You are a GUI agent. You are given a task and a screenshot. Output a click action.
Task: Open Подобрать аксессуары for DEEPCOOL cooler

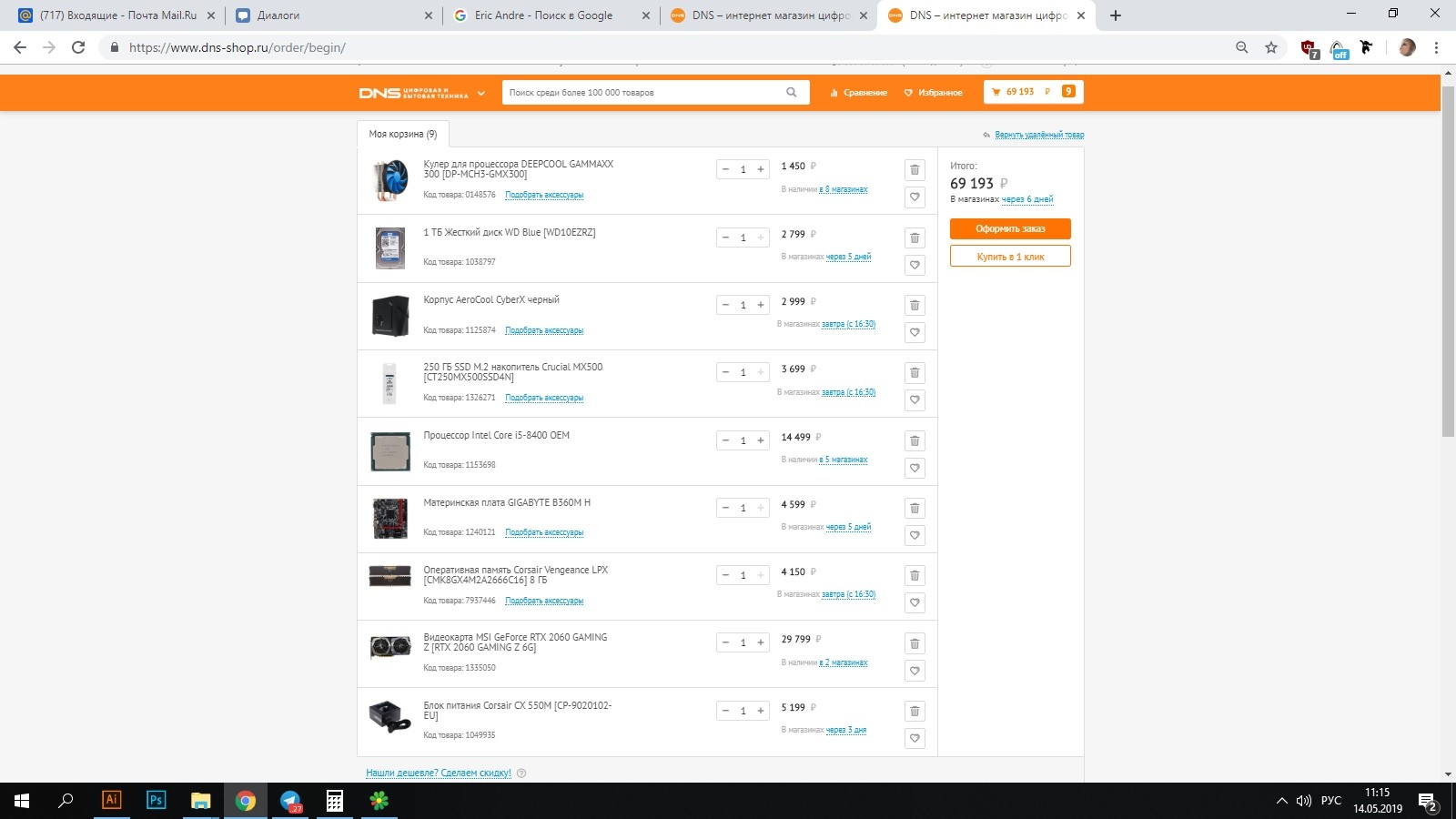point(544,195)
